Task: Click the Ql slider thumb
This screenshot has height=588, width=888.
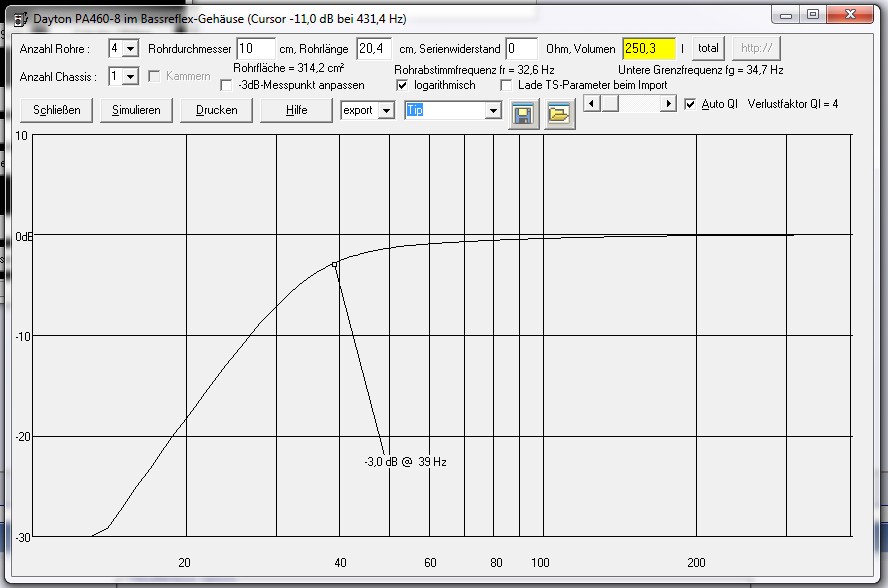Action: pos(609,104)
